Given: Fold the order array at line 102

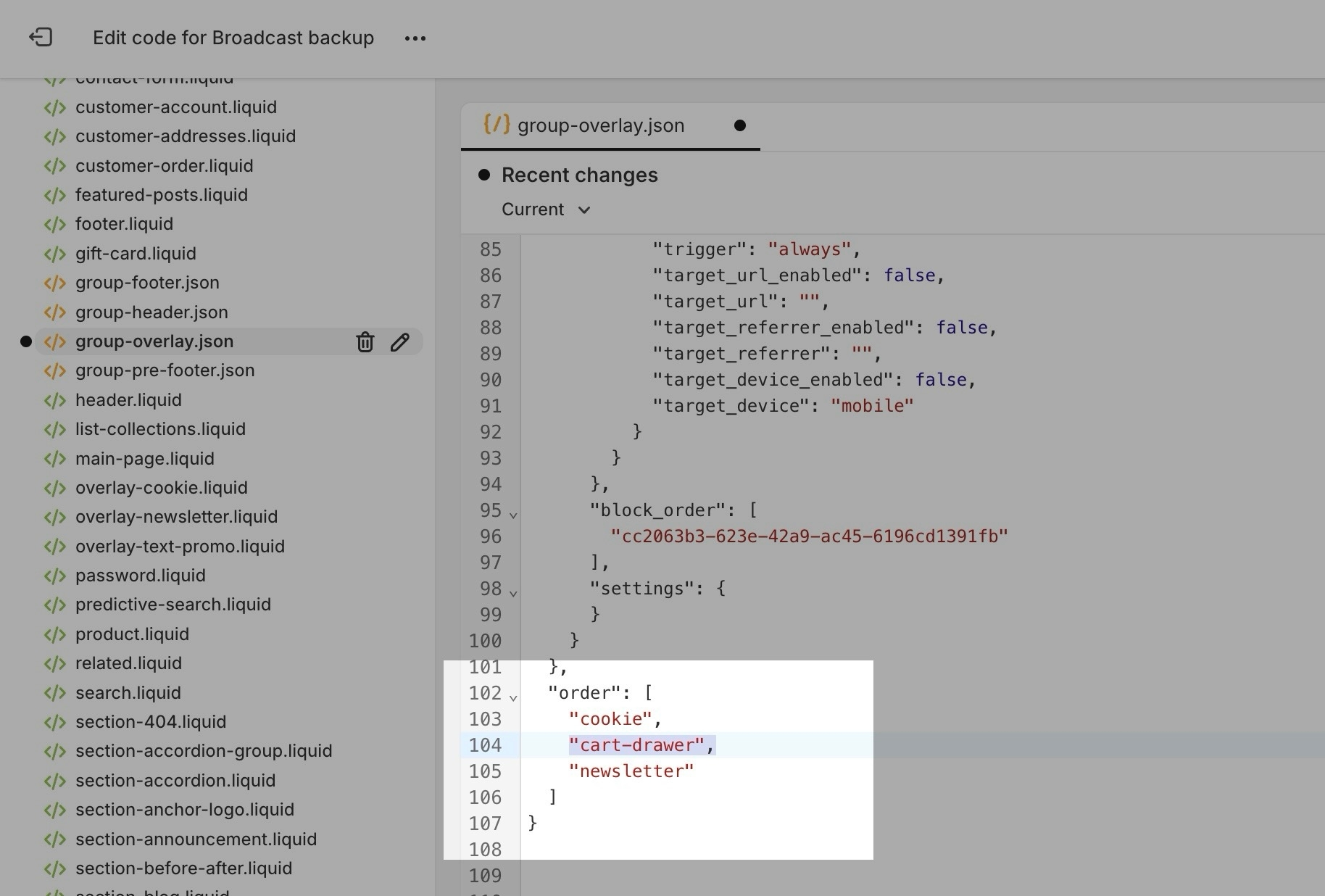Looking at the screenshot, I should click(x=513, y=697).
